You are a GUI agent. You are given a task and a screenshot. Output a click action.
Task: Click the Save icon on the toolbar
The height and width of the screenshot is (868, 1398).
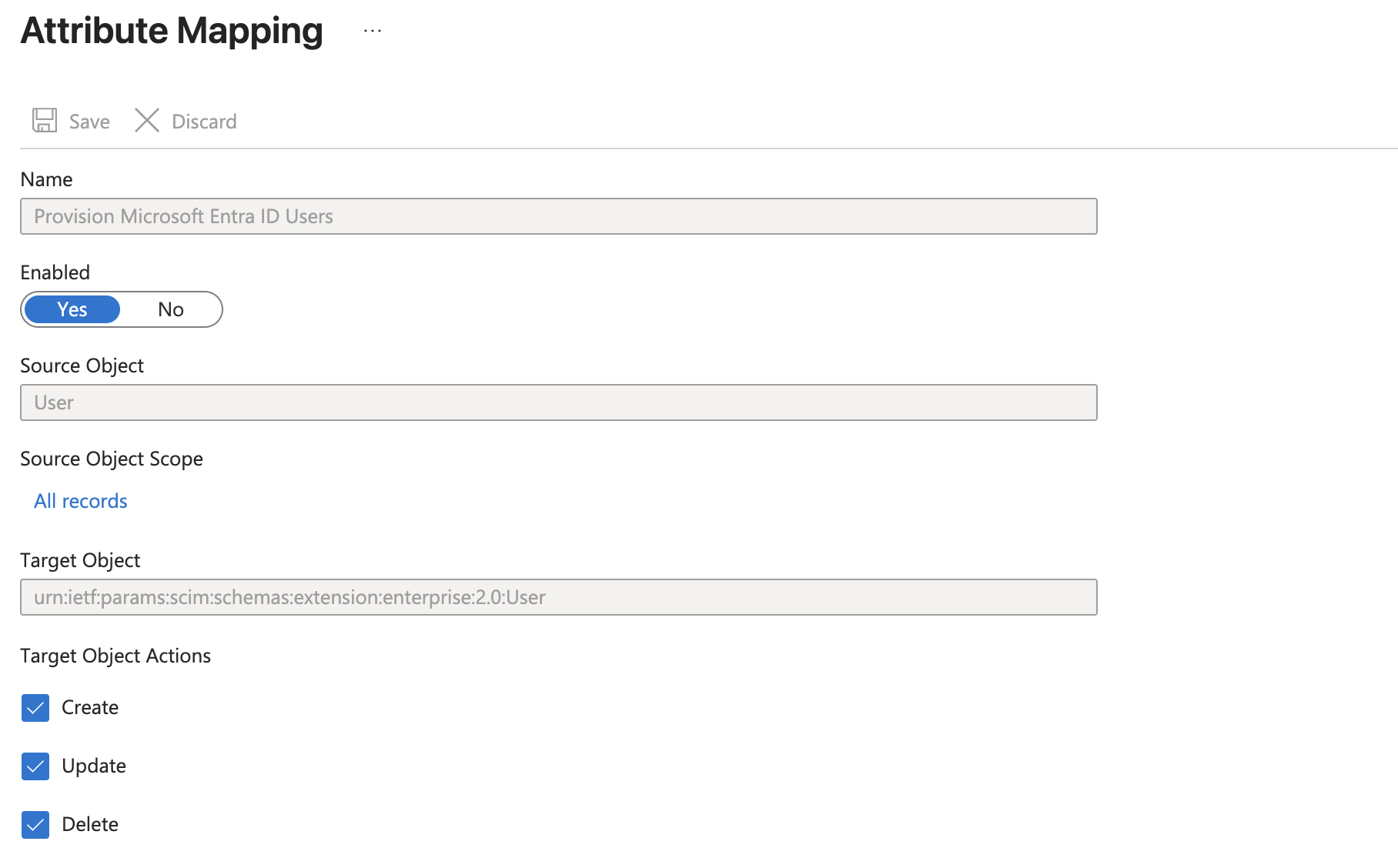[x=45, y=120]
